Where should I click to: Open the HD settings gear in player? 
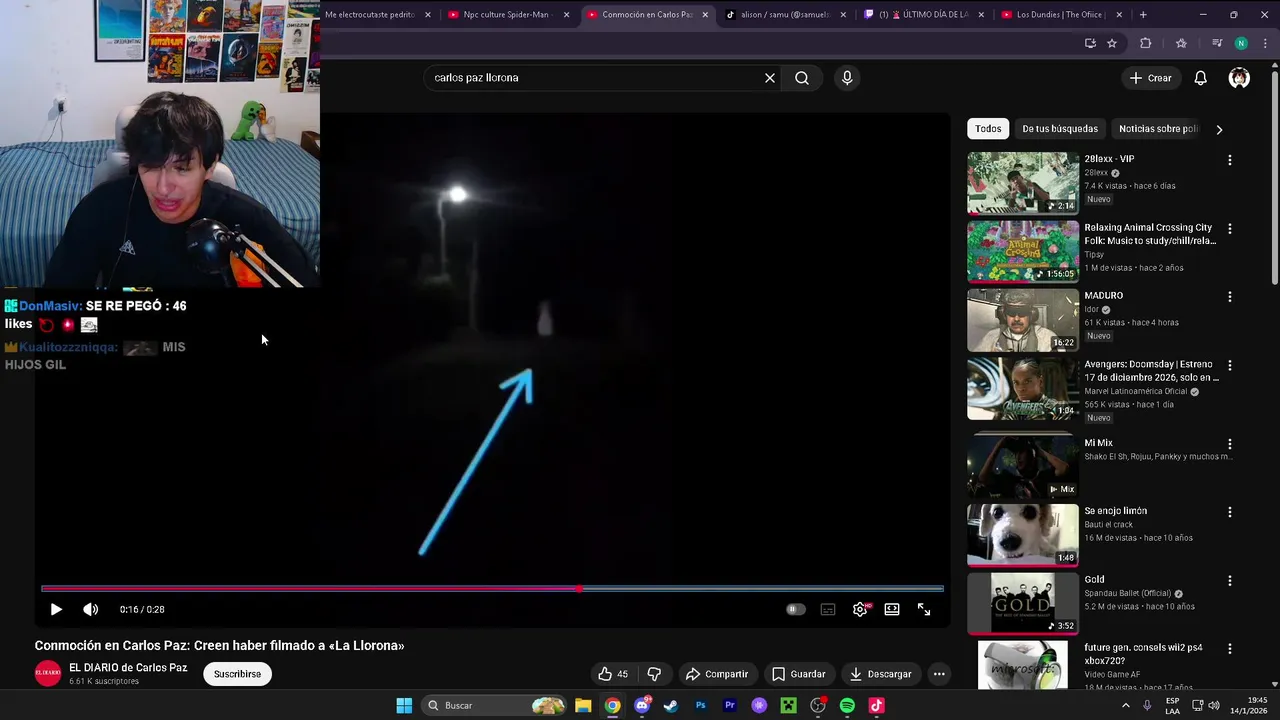point(860,609)
